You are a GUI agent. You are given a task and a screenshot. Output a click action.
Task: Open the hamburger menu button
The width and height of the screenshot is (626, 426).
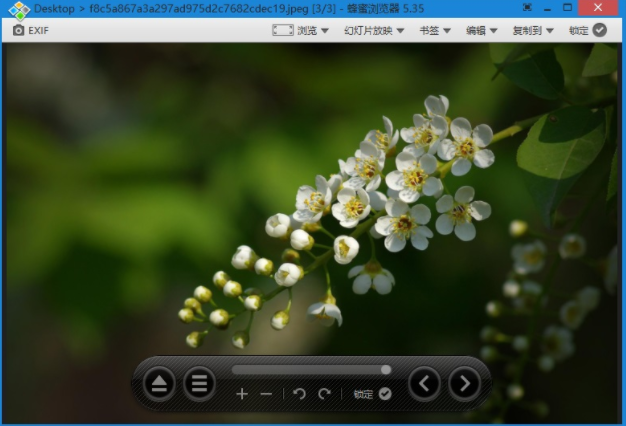tap(199, 383)
